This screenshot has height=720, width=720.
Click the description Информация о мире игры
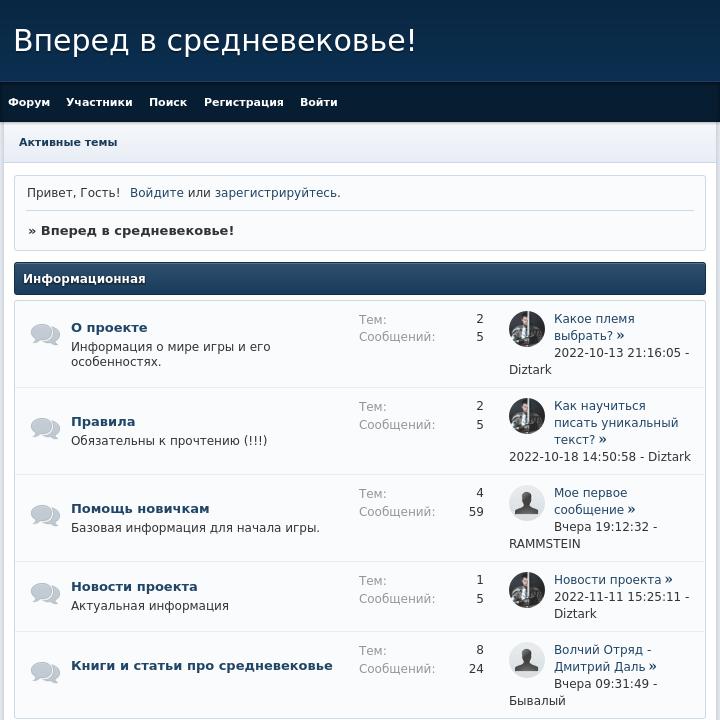click(171, 354)
